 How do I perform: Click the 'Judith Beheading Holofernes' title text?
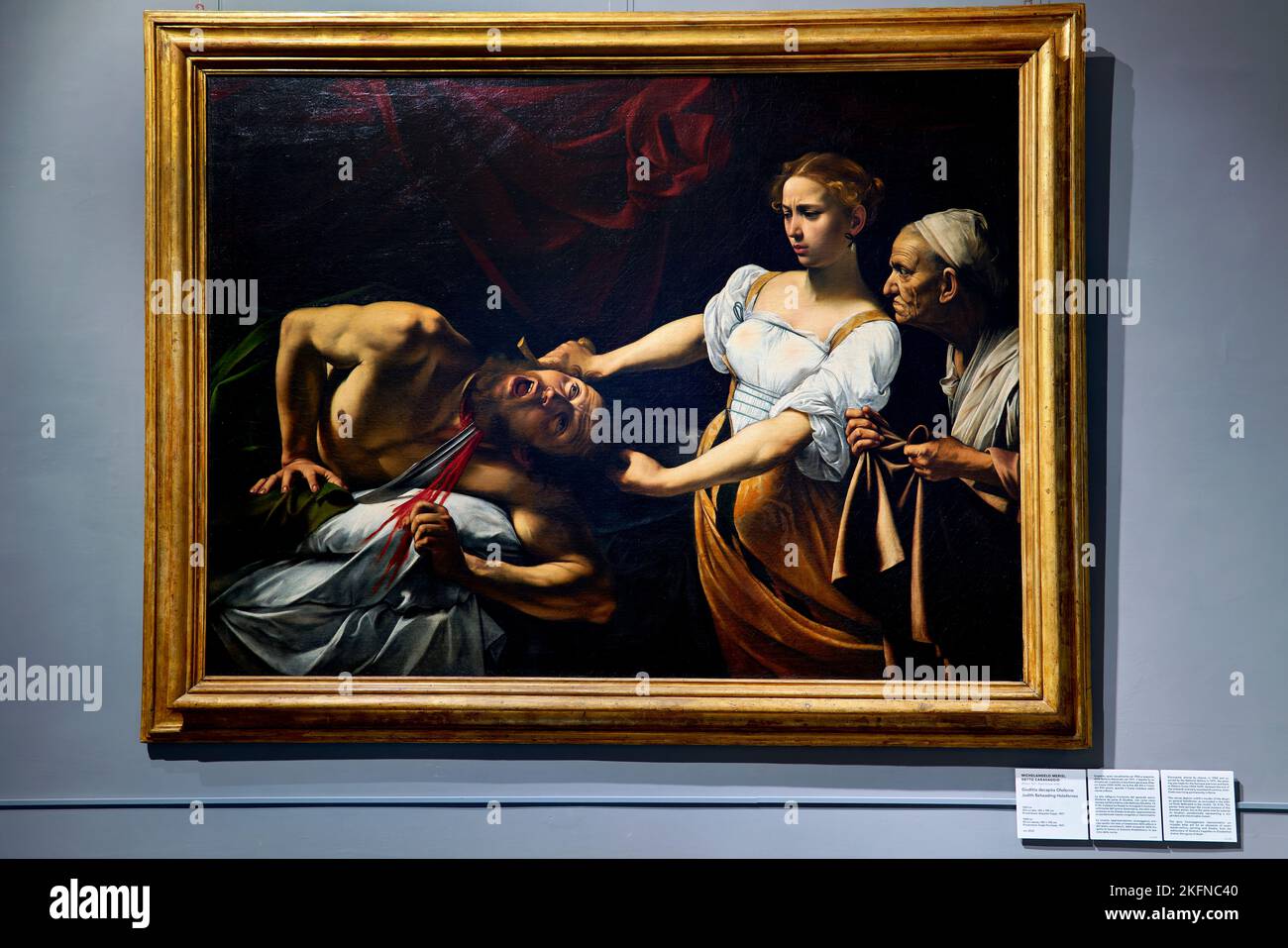tap(1049, 795)
